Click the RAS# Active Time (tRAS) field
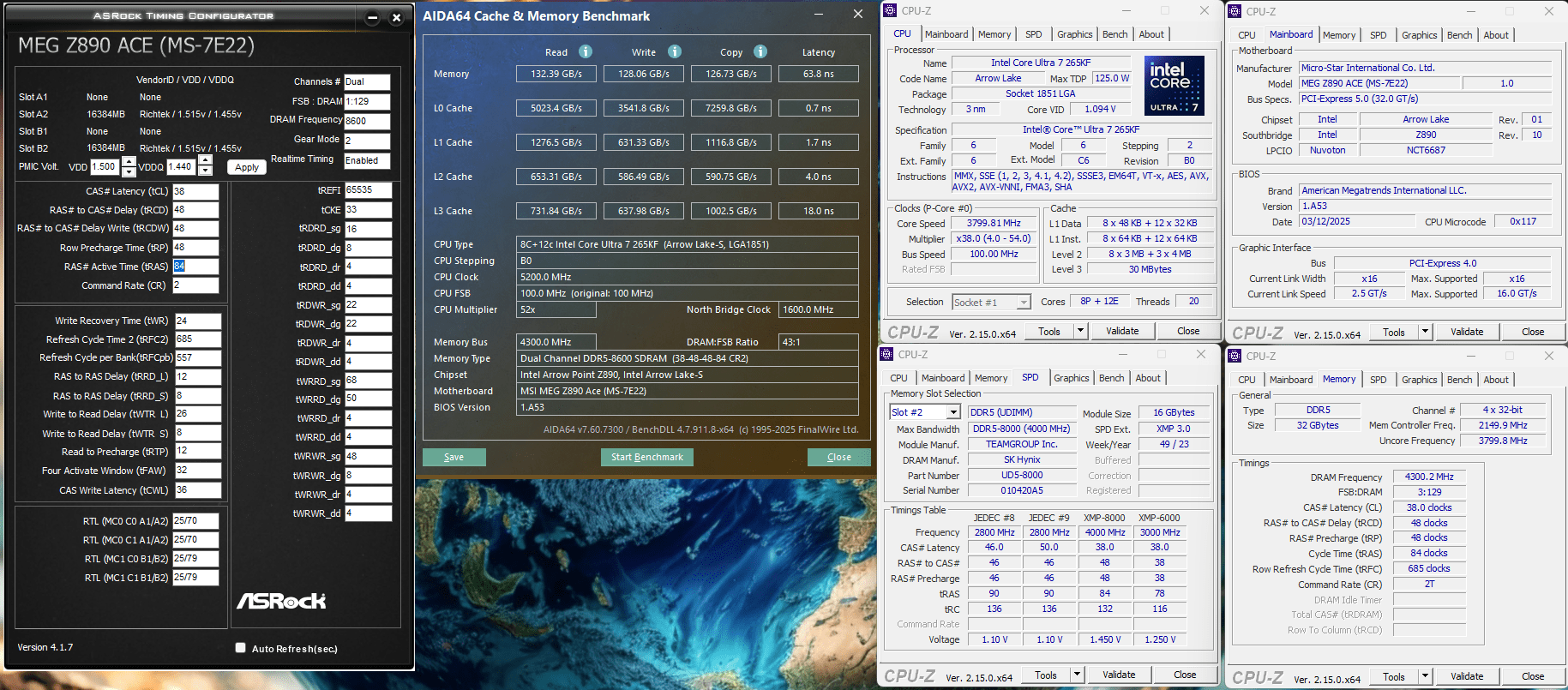 click(195, 267)
